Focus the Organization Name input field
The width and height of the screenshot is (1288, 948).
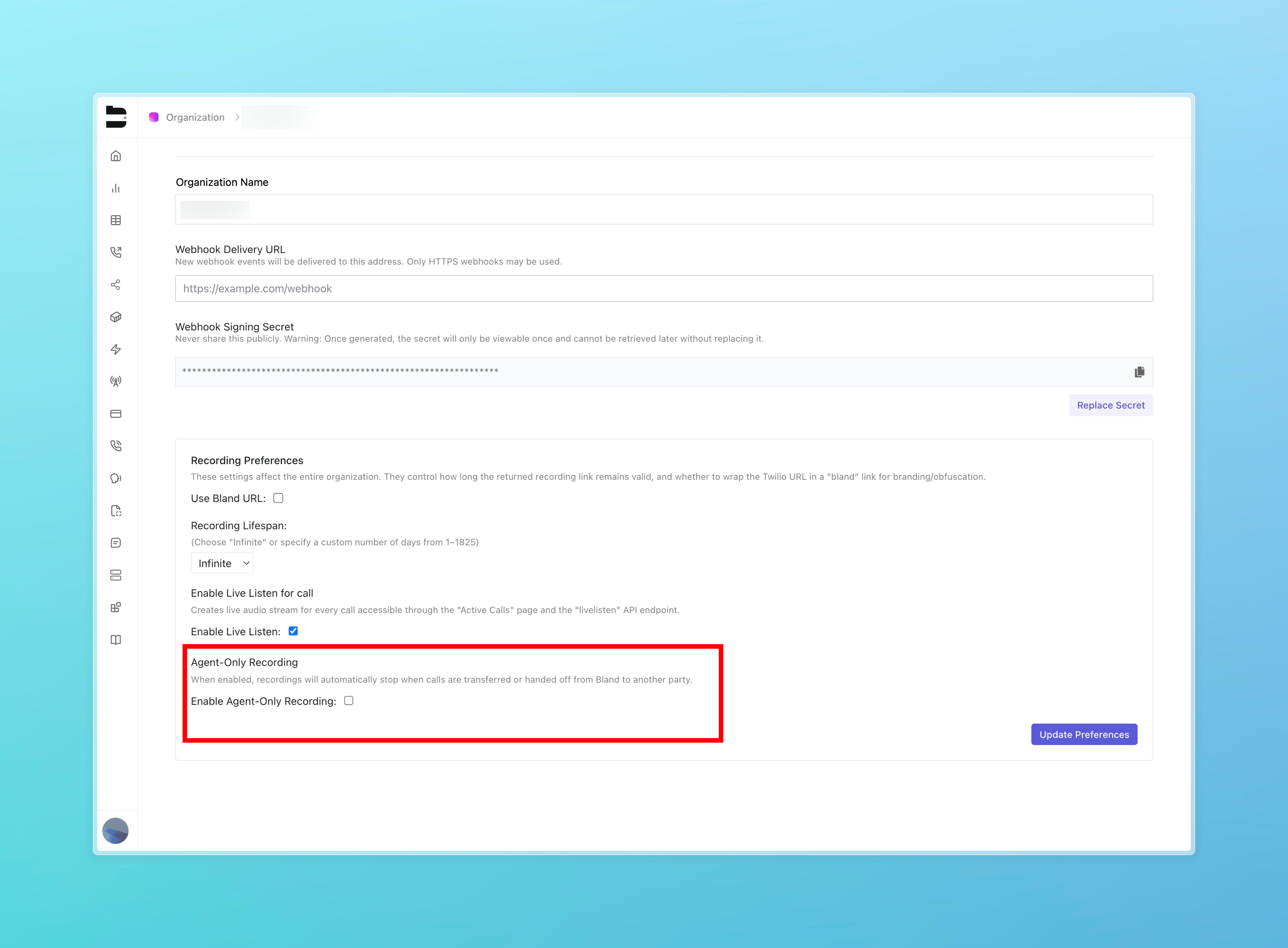pos(664,209)
